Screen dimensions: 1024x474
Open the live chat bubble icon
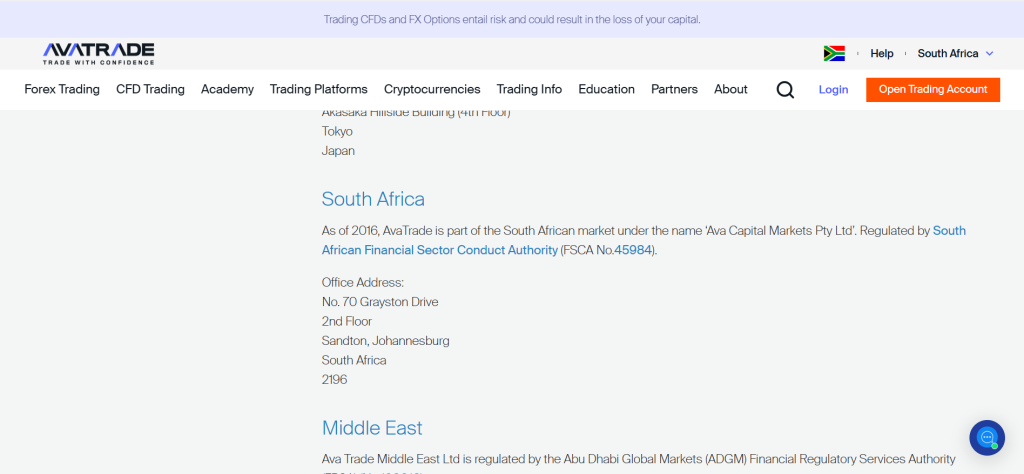(x=986, y=437)
